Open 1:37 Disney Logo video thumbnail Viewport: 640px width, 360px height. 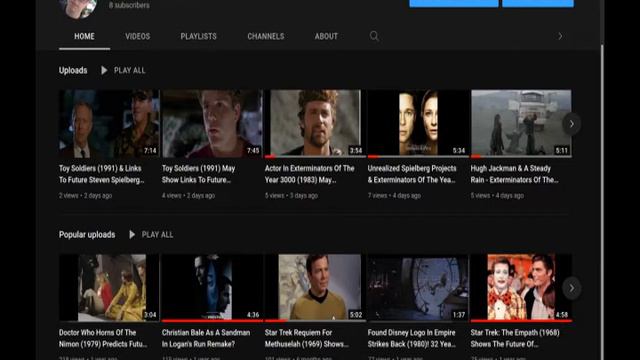coord(418,288)
